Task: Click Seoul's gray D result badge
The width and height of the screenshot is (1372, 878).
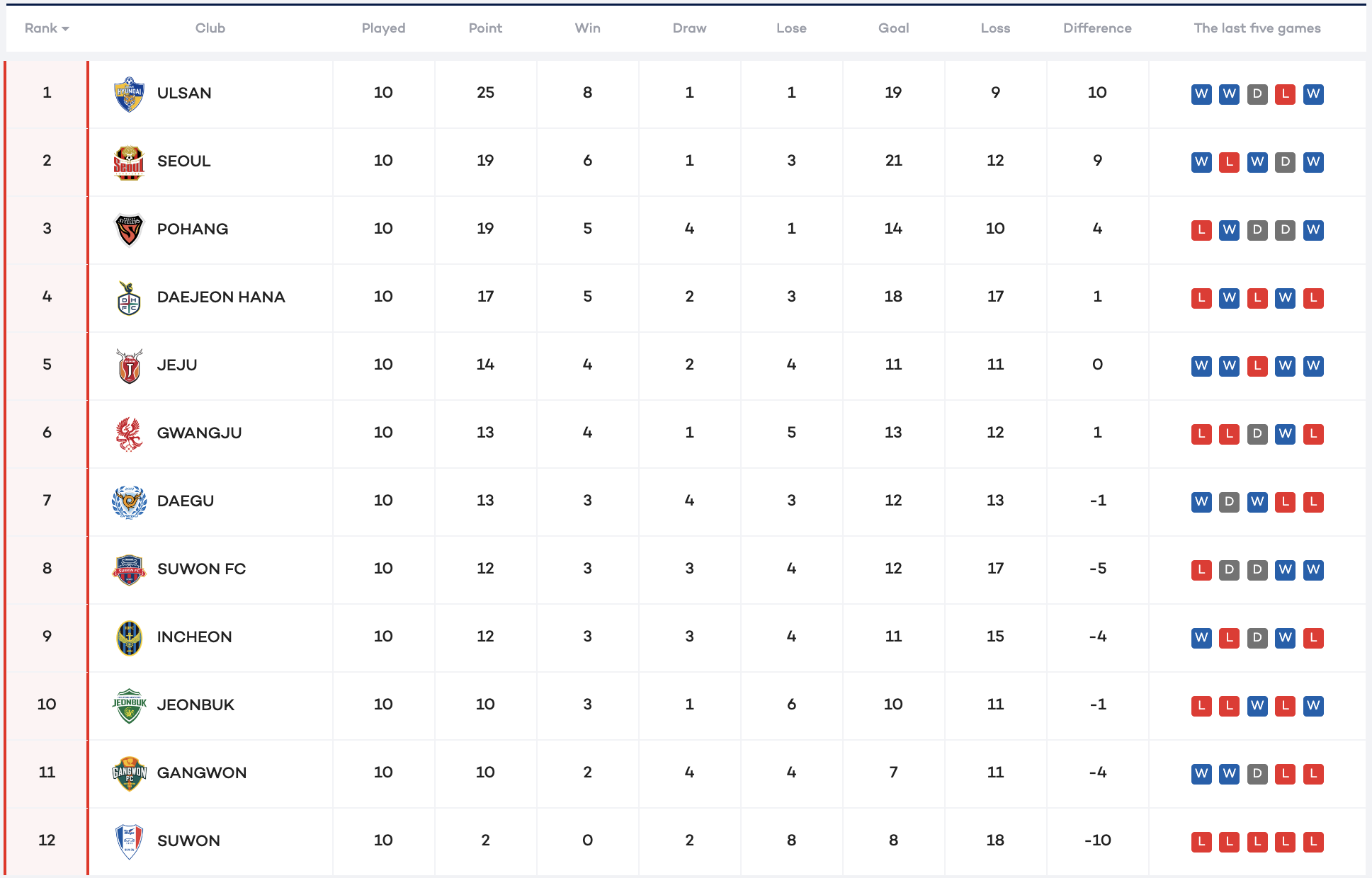Action: [x=1285, y=161]
